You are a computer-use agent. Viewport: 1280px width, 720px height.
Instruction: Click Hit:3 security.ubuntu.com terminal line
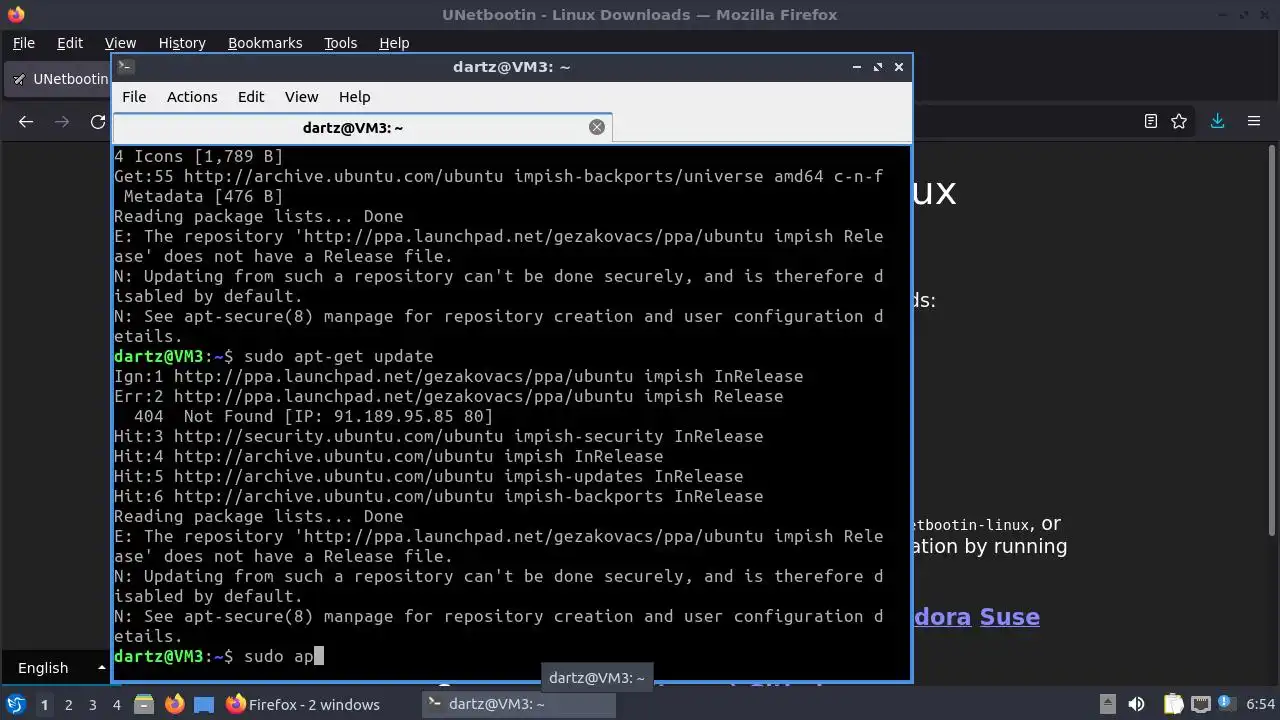(438, 436)
